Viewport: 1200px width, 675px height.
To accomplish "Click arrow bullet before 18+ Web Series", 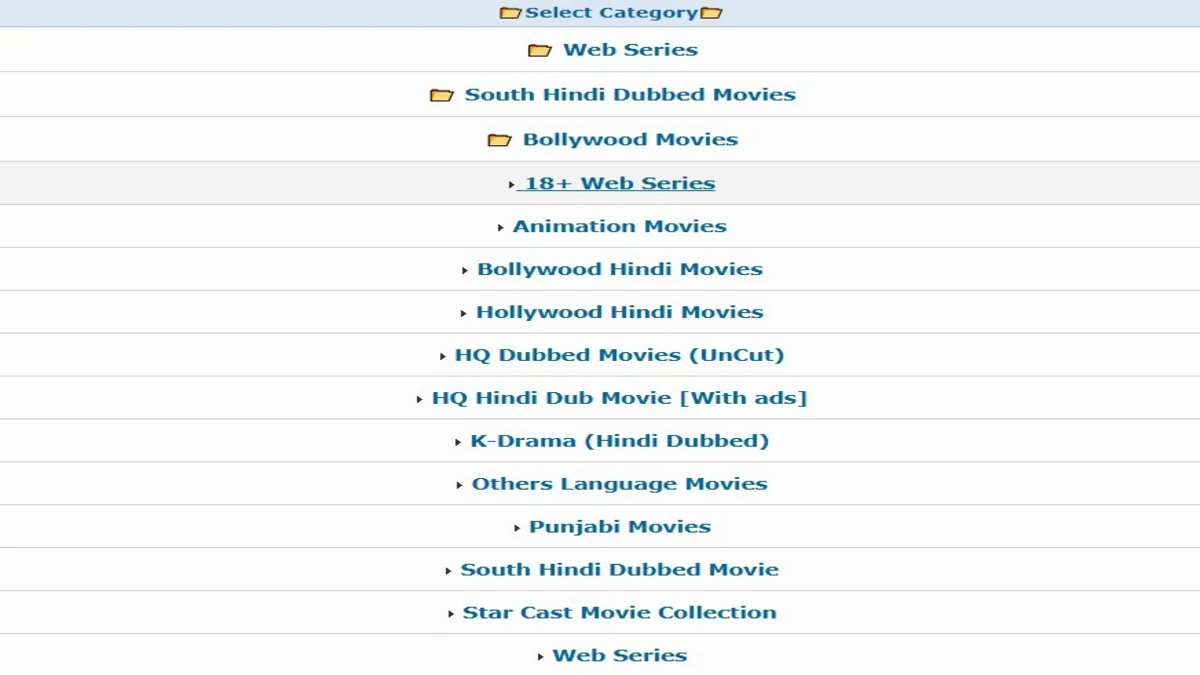I will pyautogui.click(x=512, y=185).
